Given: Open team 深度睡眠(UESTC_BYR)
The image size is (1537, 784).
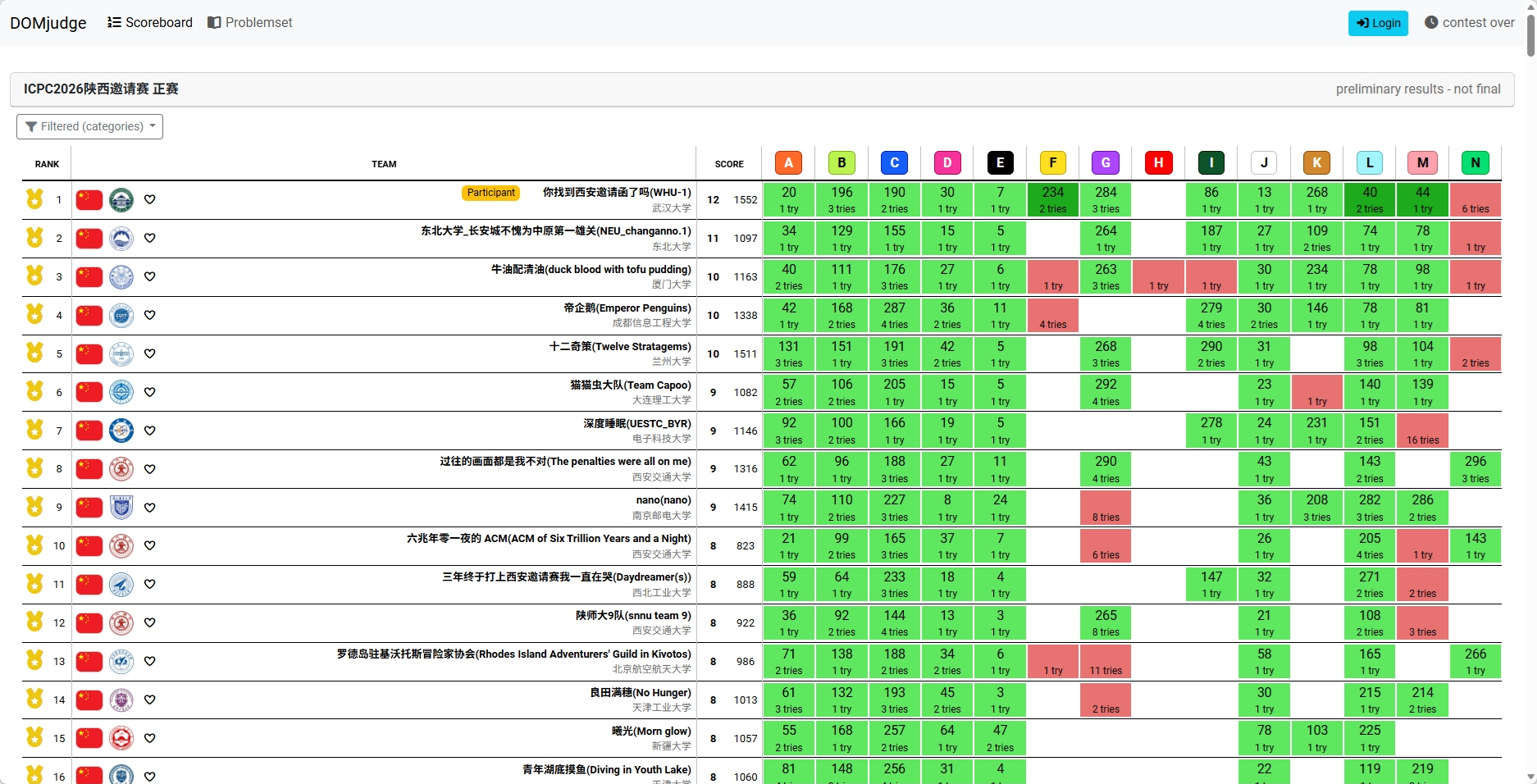Looking at the screenshot, I should (637, 423).
